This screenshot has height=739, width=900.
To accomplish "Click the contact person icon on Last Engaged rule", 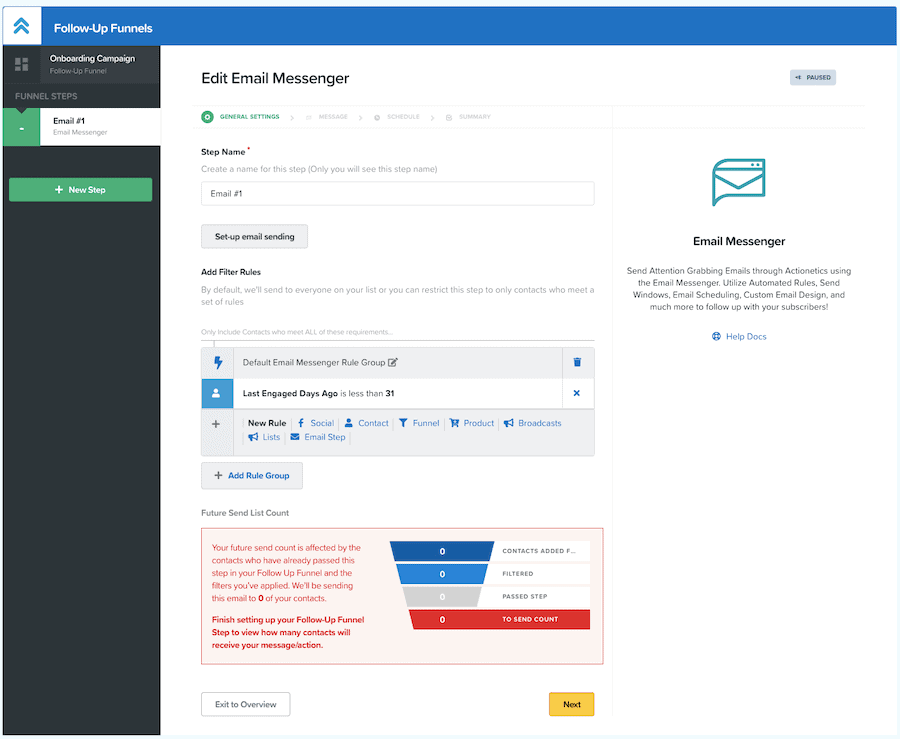I will [x=217, y=394].
